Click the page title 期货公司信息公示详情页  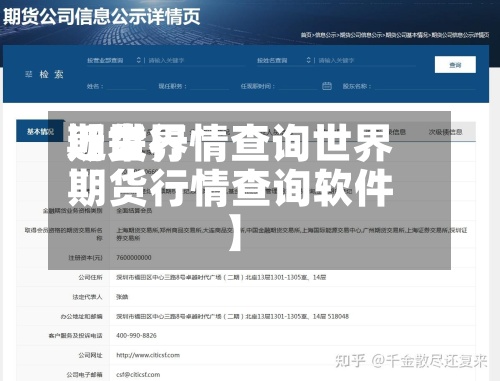tap(102, 16)
